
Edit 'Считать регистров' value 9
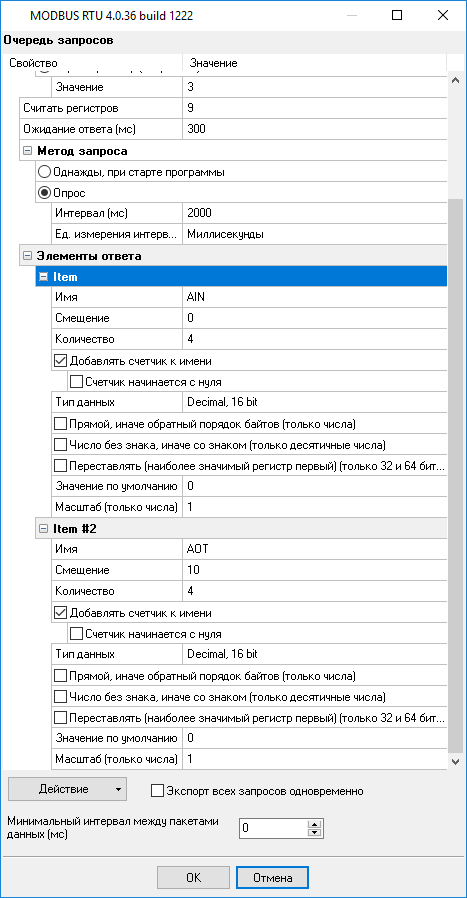(x=314, y=108)
